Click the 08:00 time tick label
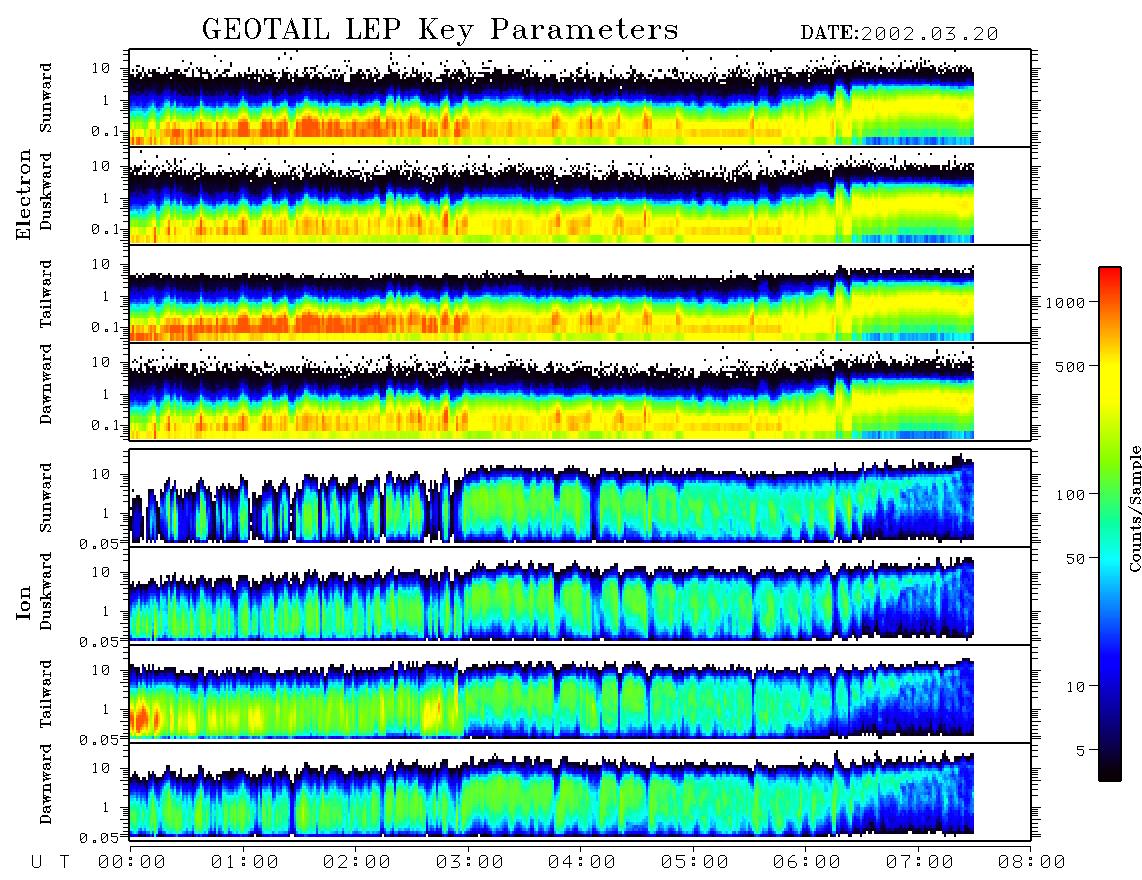1142x880 pixels. tap(1031, 862)
